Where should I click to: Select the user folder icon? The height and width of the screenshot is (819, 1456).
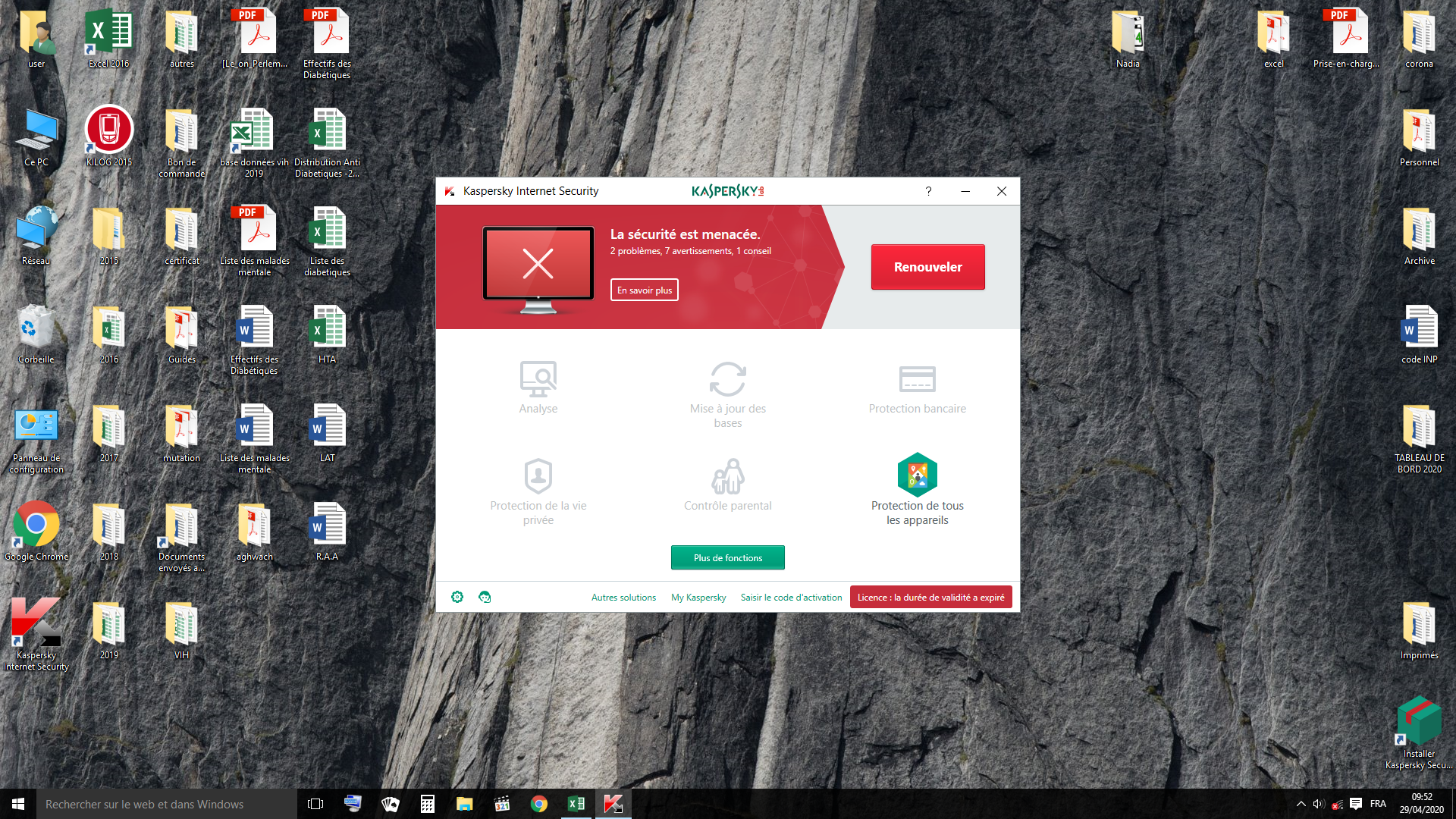tap(36, 38)
